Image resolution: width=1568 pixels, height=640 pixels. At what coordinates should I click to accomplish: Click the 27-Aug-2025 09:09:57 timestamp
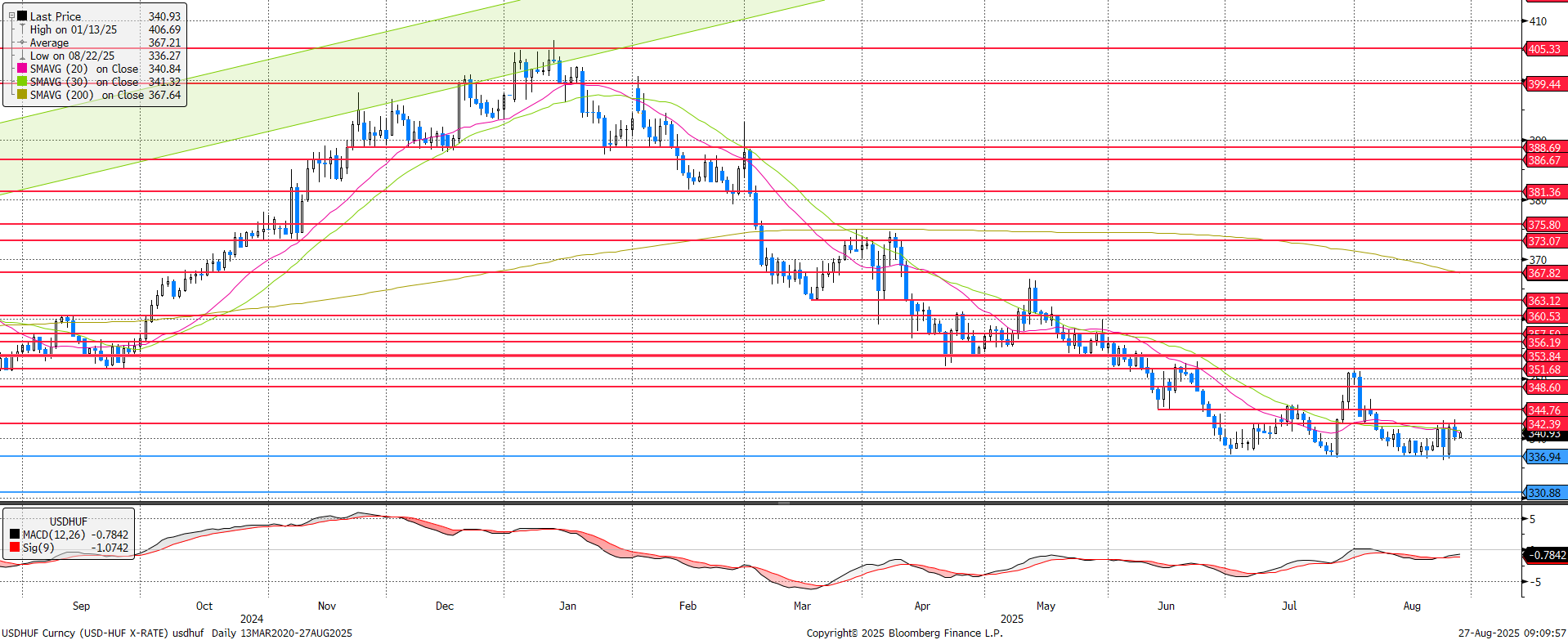pyautogui.click(x=1512, y=633)
